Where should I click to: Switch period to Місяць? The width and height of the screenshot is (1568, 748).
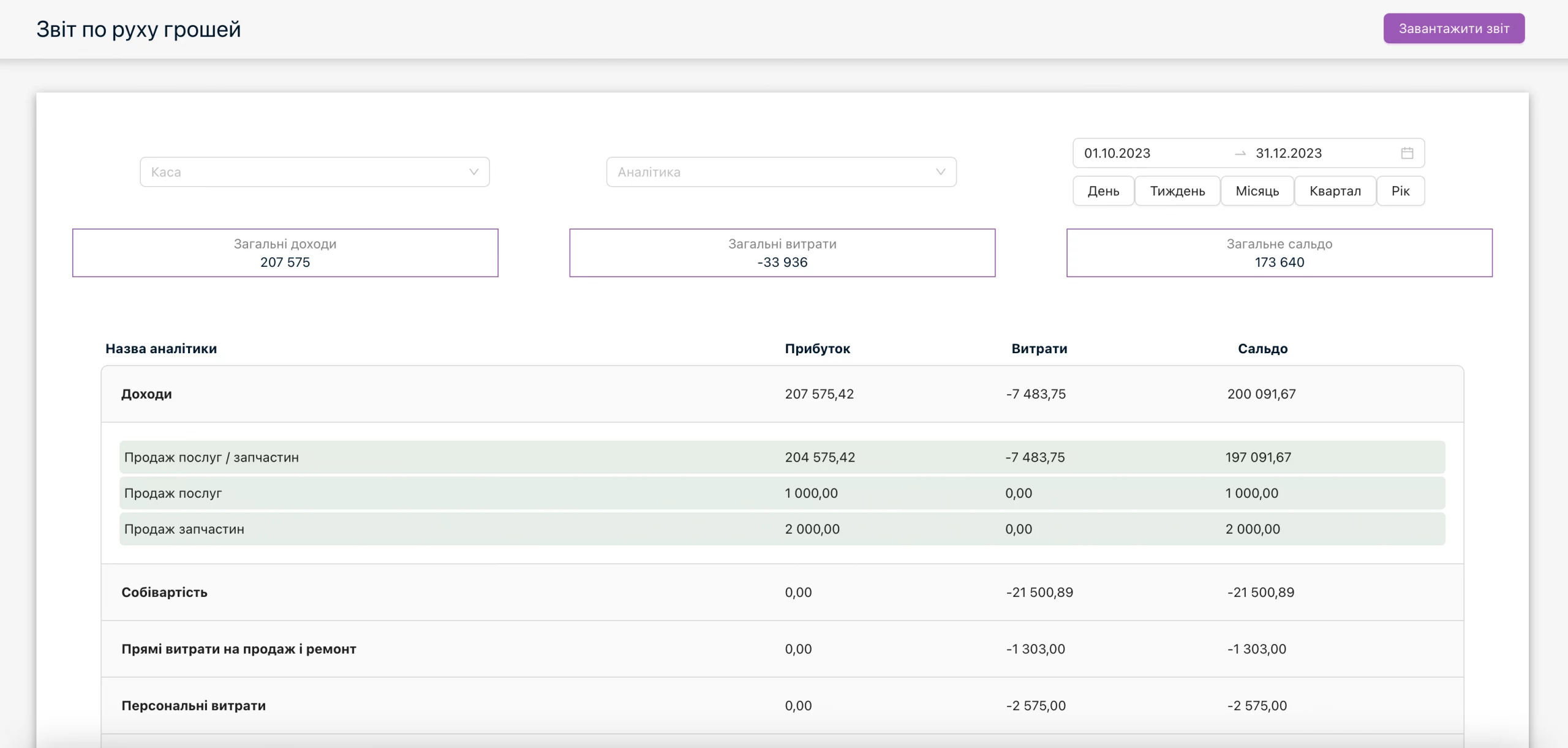tap(1257, 191)
